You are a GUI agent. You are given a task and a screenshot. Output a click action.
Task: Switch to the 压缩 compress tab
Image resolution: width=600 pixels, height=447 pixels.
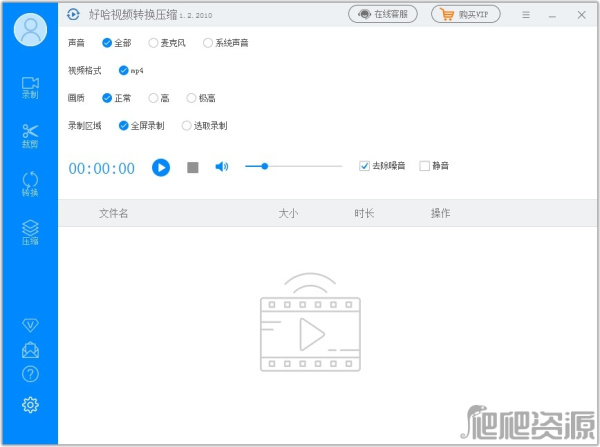(x=30, y=232)
